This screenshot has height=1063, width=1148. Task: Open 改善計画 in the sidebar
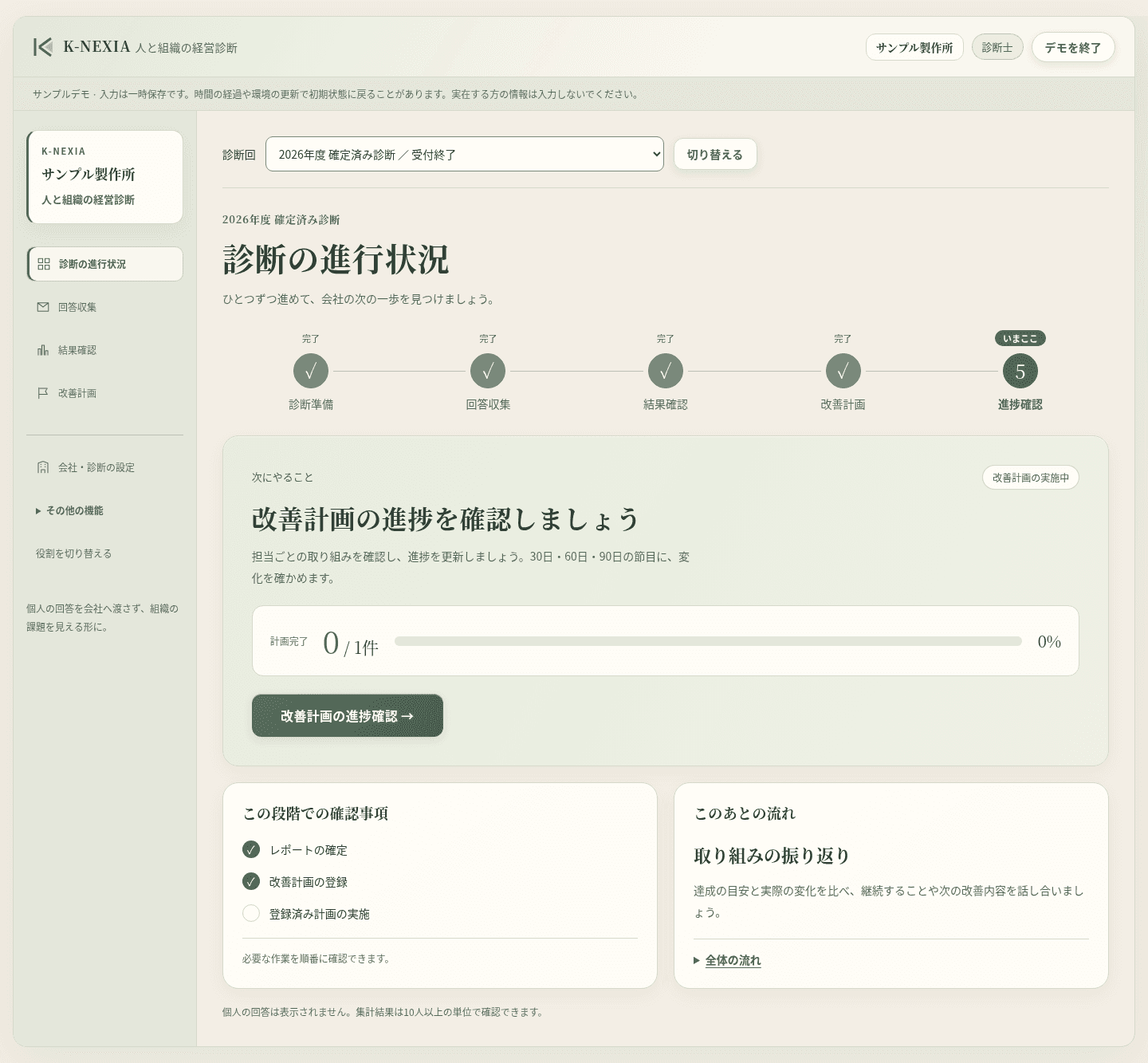[x=105, y=393]
